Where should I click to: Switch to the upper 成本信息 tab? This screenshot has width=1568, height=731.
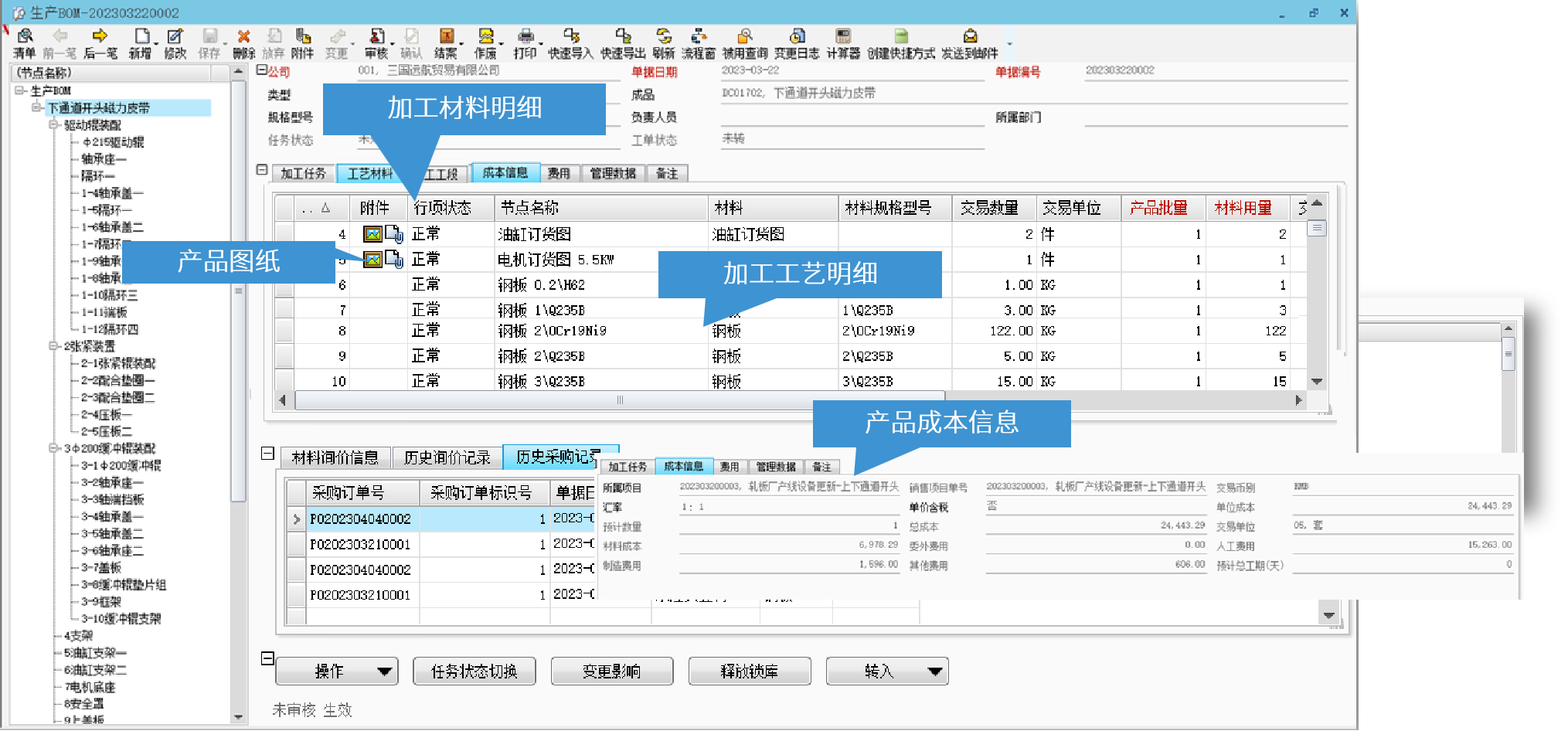pos(505,172)
